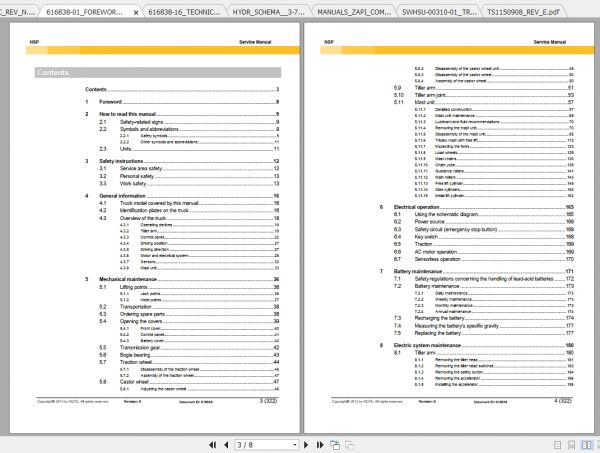Click the grey 'Contents' heading banner
Image resolution: width=600 pixels, height=453 pixels.
click(x=158, y=72)
